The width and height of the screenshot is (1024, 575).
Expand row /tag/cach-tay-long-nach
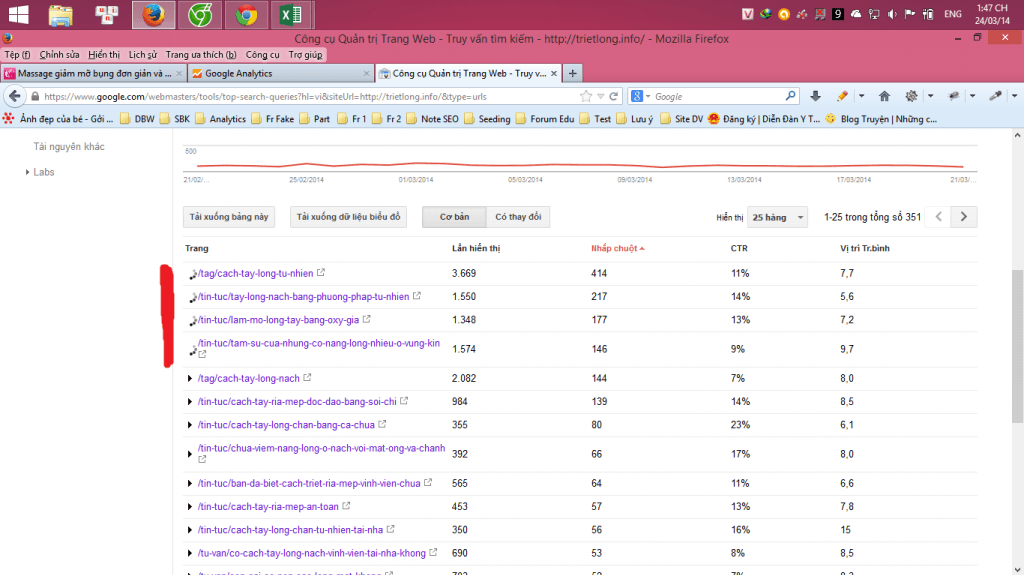[189, 378]
